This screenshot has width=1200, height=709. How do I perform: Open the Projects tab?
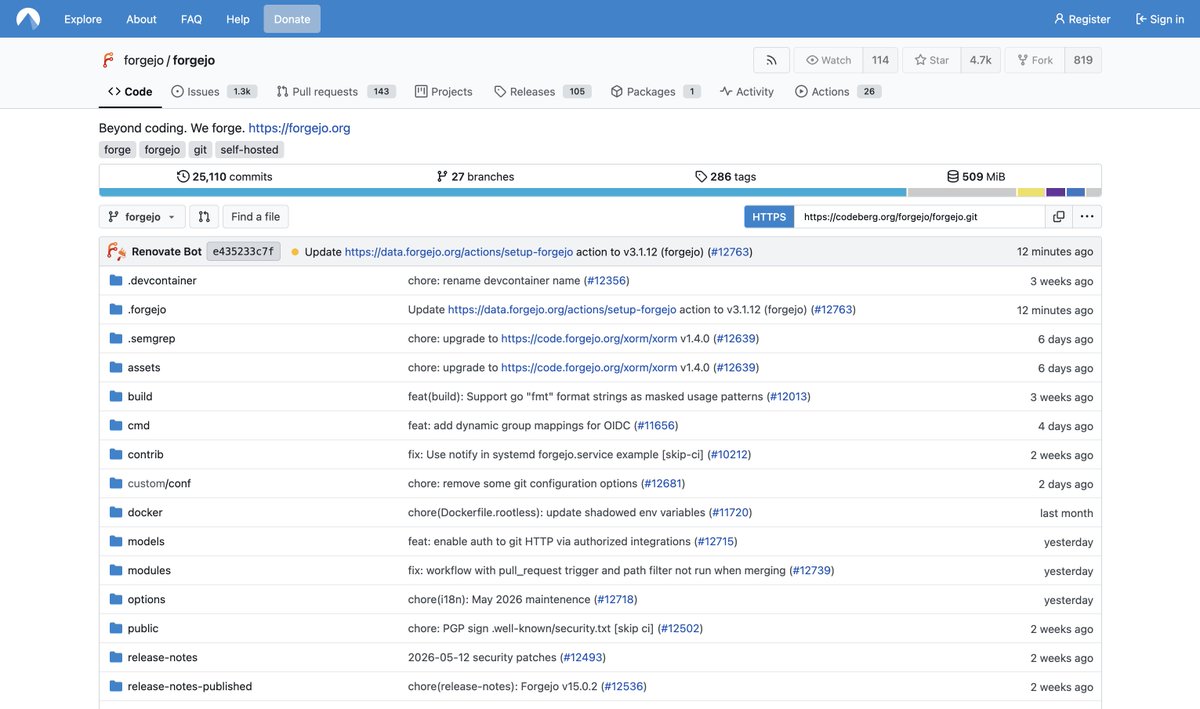(x=443, y=92)
